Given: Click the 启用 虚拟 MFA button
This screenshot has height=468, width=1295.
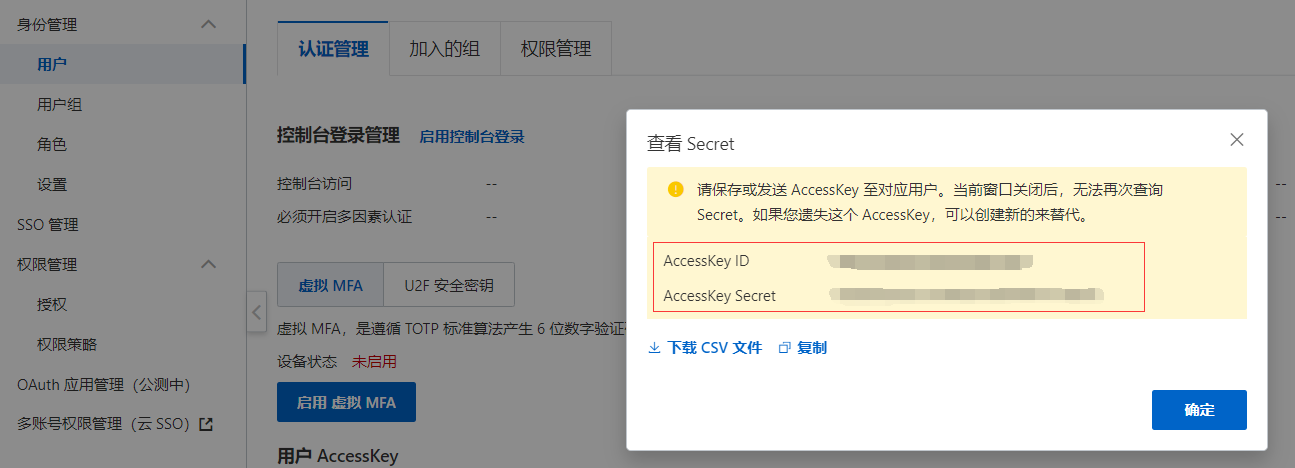Looking at the screenshot, I should point(346,403).
